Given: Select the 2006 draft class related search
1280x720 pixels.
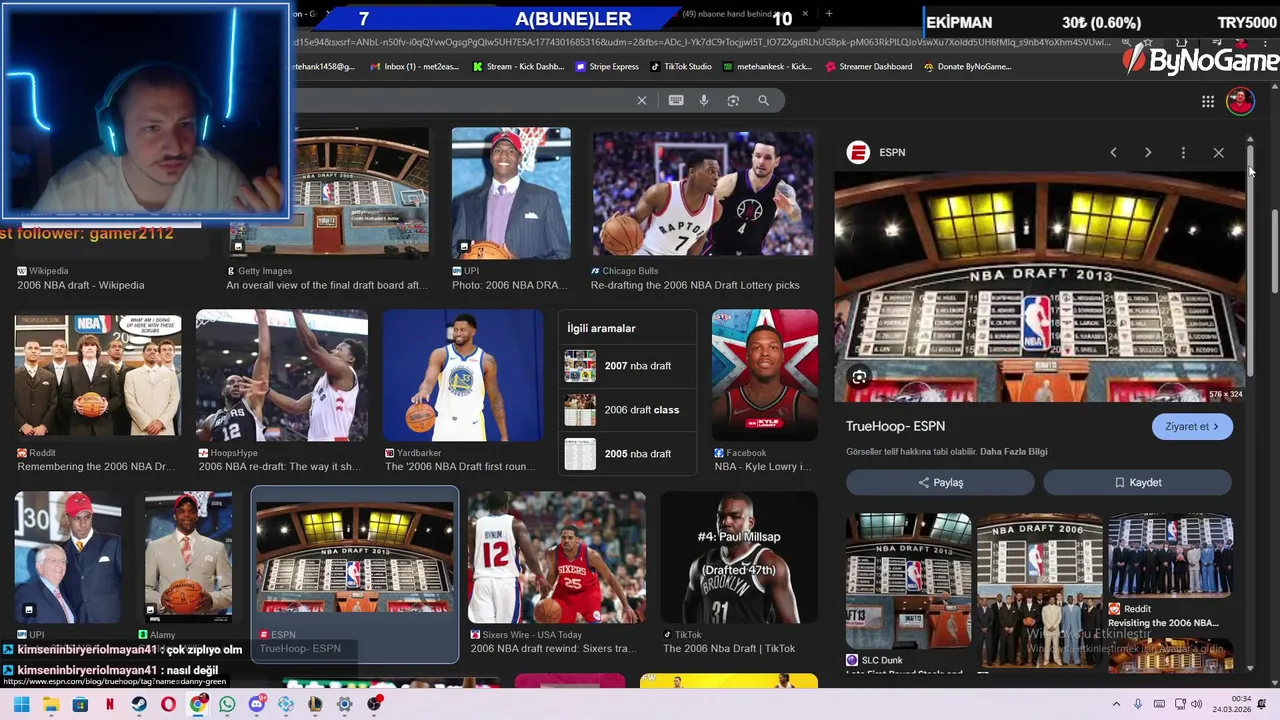Looking at the screenshot, I should (x=628, y=410).
